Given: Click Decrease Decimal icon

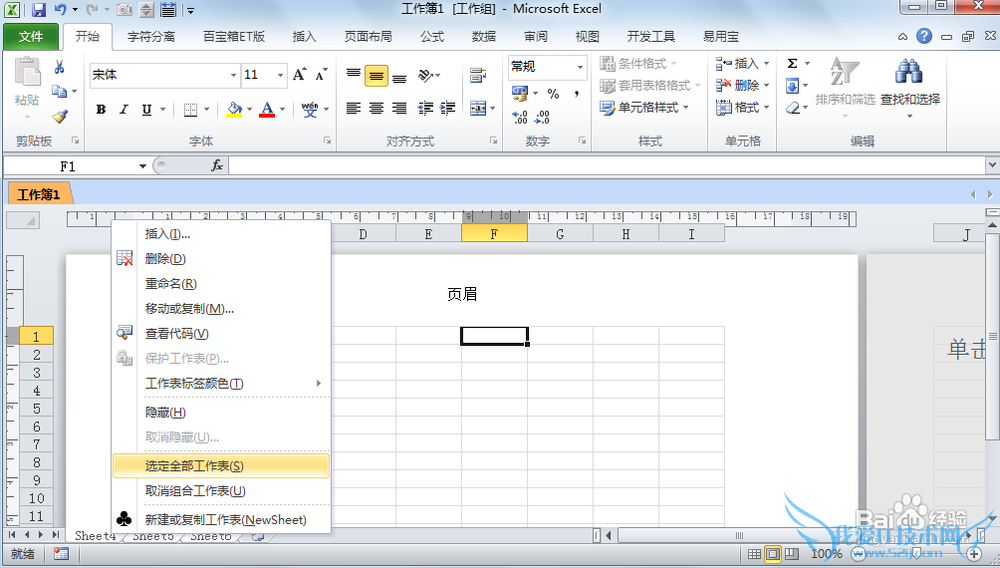Looking at the screenshot, I should 542,117.
